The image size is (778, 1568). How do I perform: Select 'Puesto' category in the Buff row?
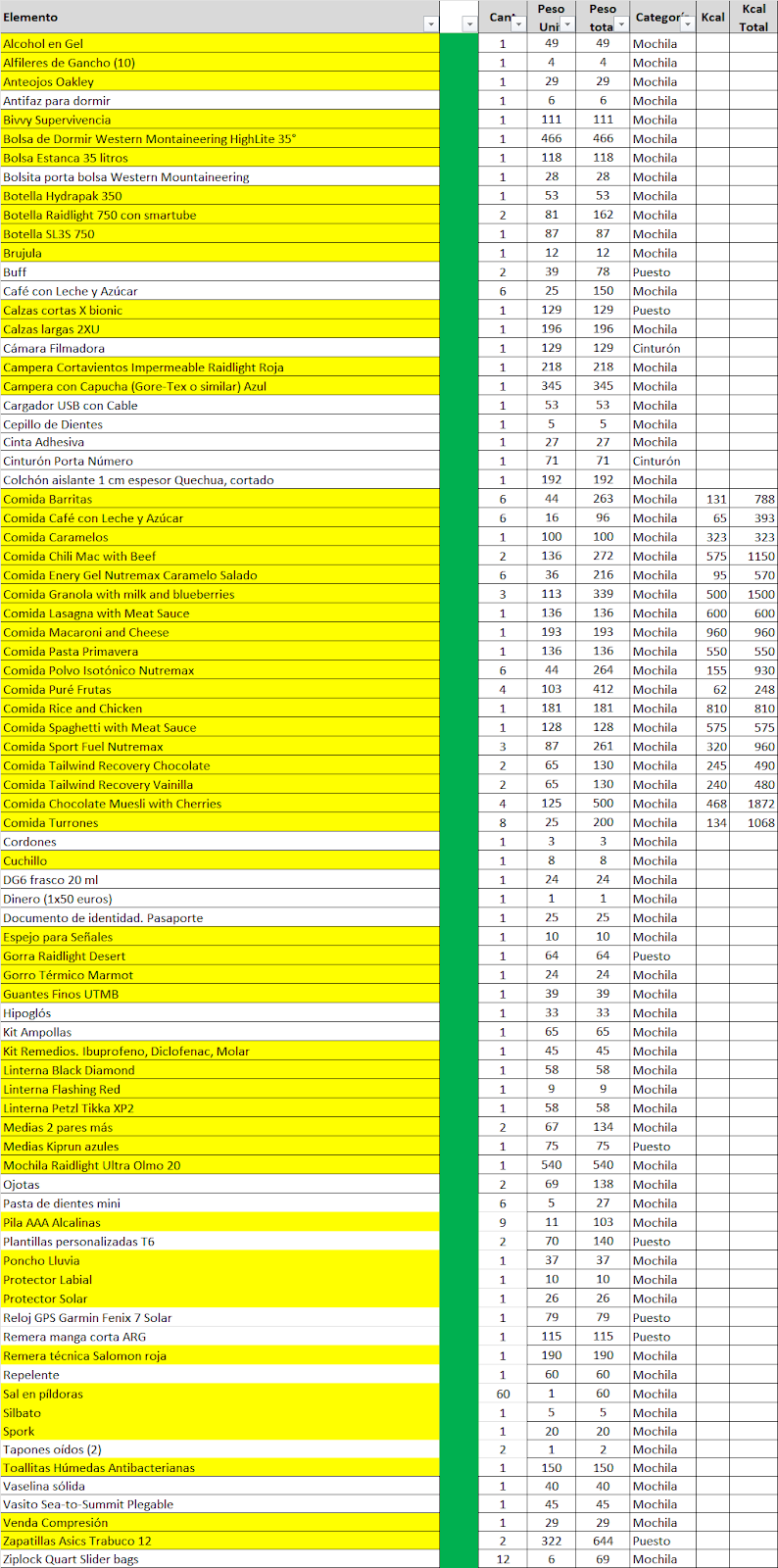663,271
